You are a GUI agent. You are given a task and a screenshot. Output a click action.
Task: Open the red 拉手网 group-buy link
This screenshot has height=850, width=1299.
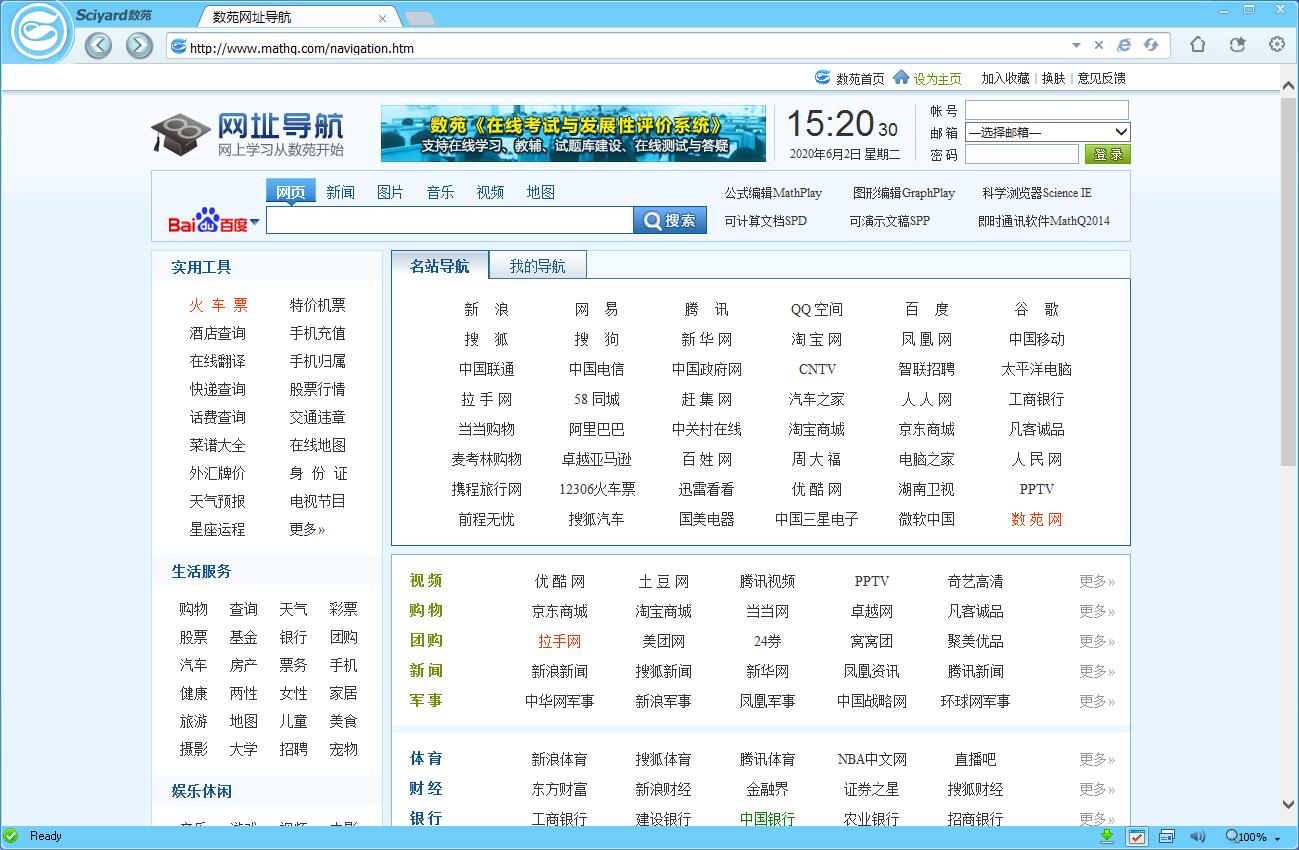559,641
